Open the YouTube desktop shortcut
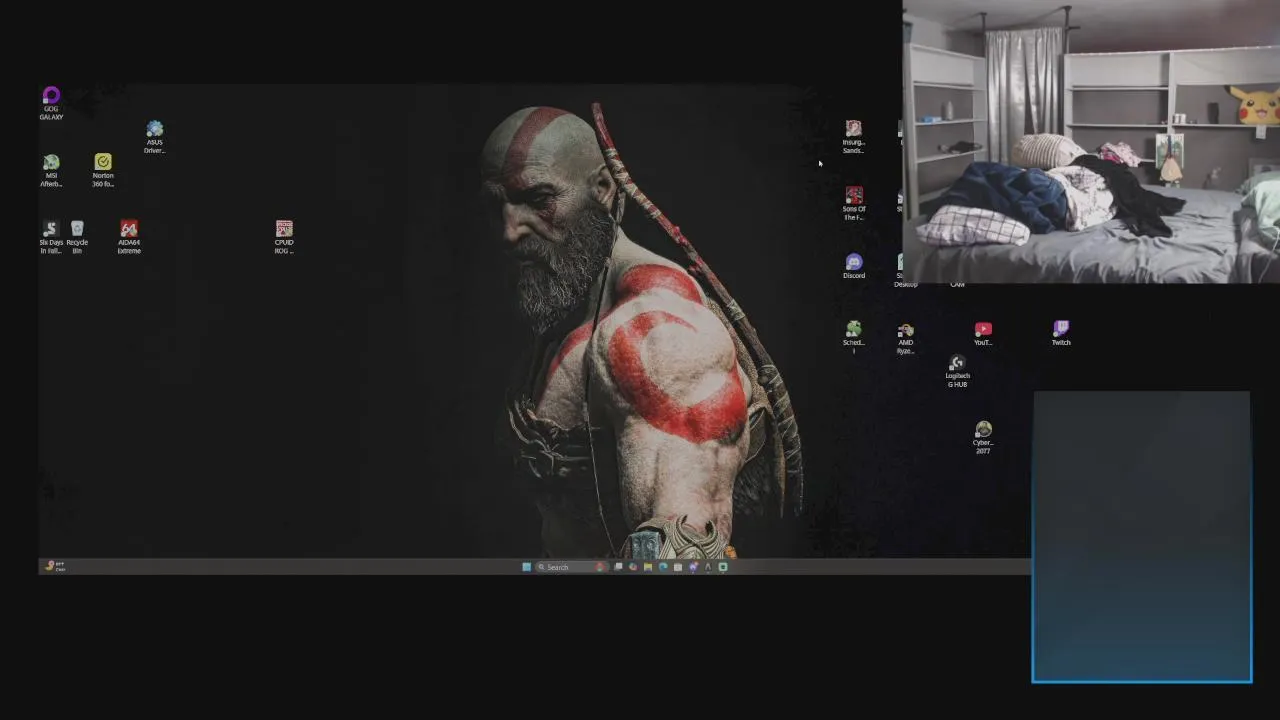The width and height of the screenshot is (1280, 720). tap(983, 333)
